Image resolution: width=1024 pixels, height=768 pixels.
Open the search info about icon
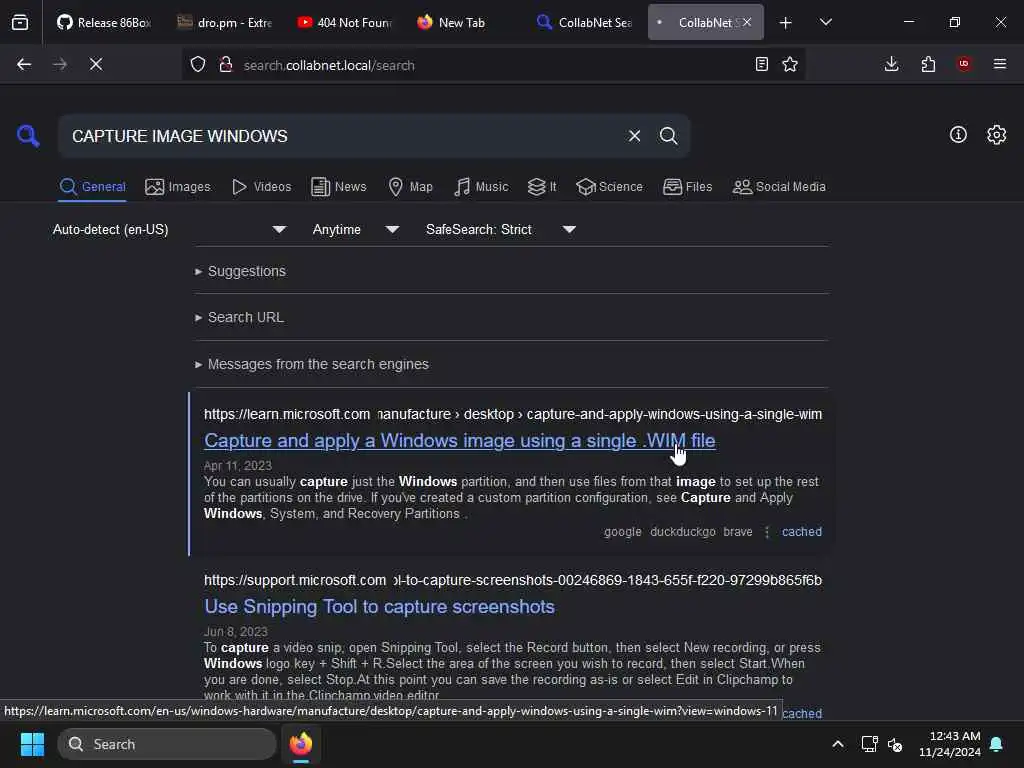pyautogui.click(x=958, y=135)
